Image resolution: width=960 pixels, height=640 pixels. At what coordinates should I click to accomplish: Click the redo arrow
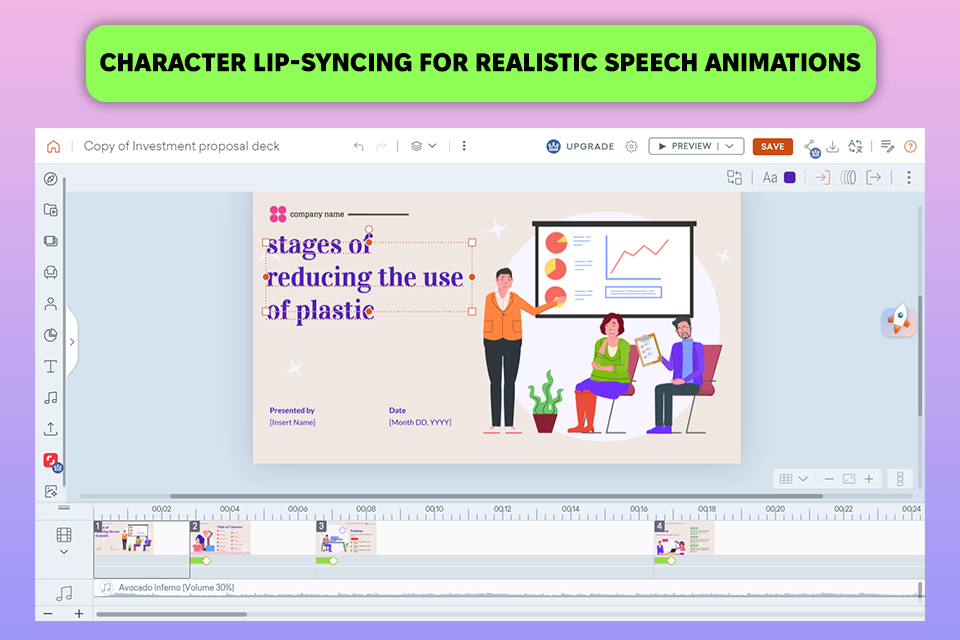(x=381, y=146)
